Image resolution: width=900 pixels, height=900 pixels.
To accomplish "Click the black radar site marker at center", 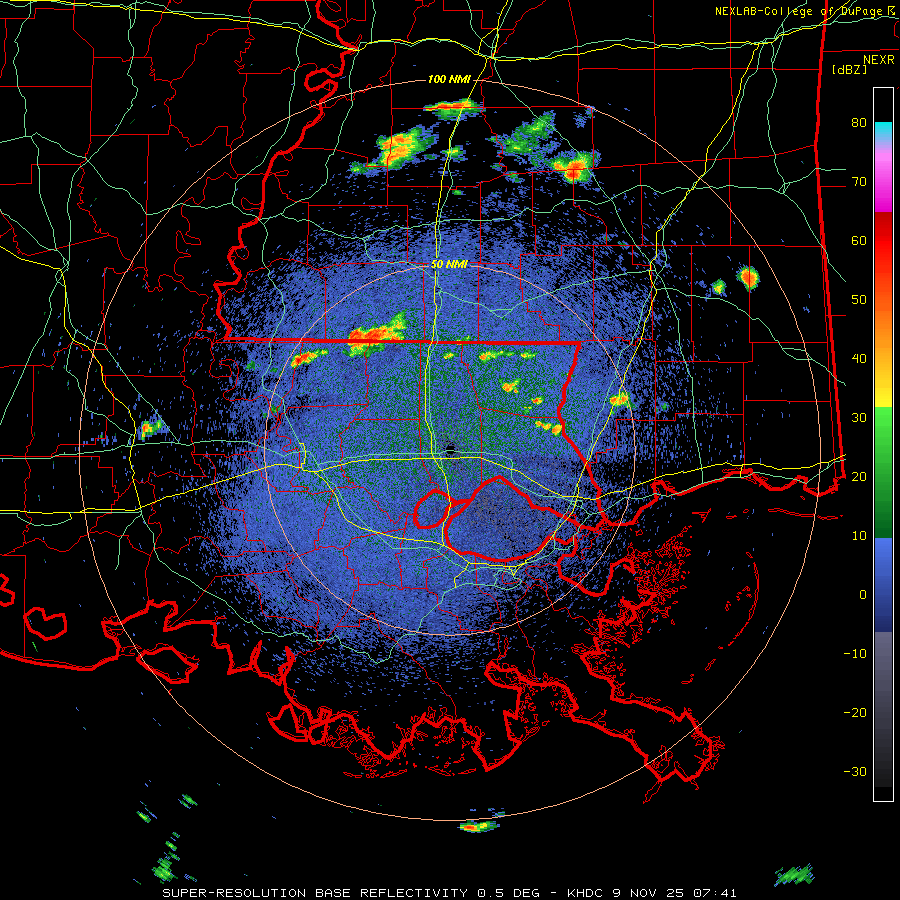I will tap(450, 449).
